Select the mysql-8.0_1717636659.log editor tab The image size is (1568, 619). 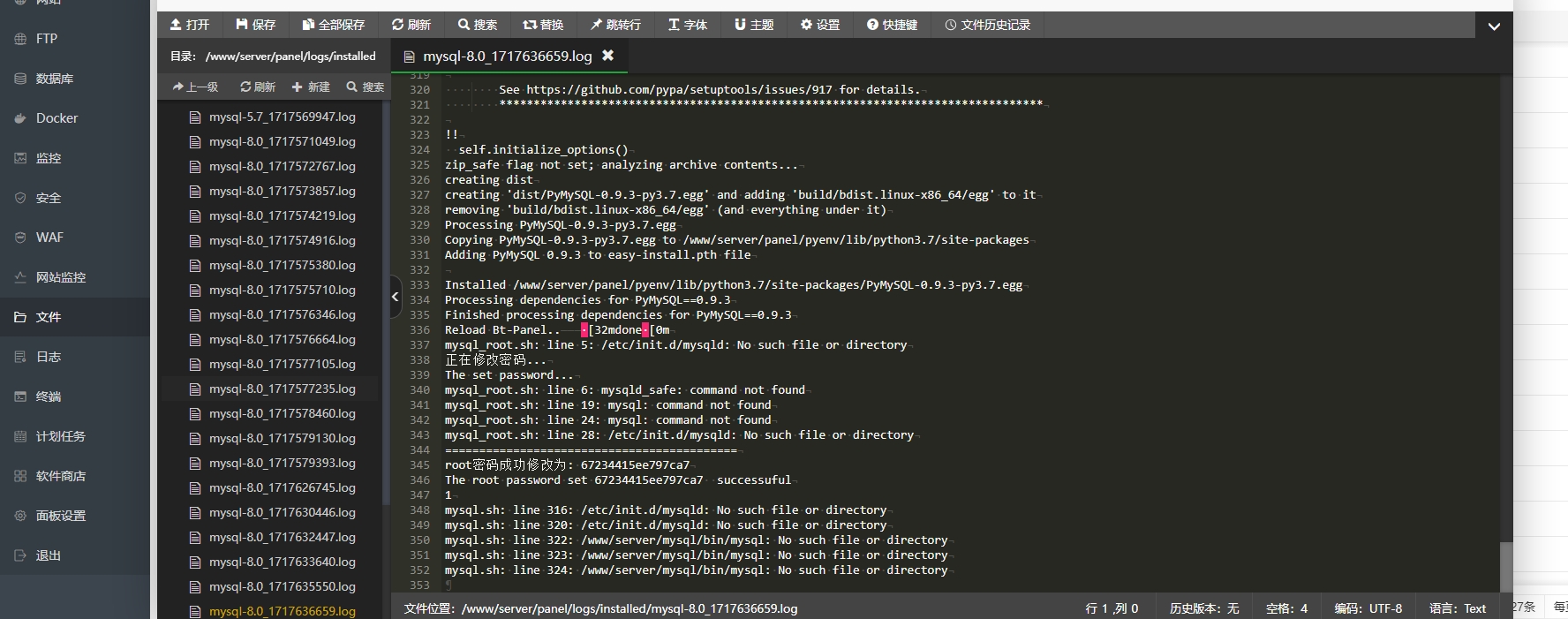508,56
